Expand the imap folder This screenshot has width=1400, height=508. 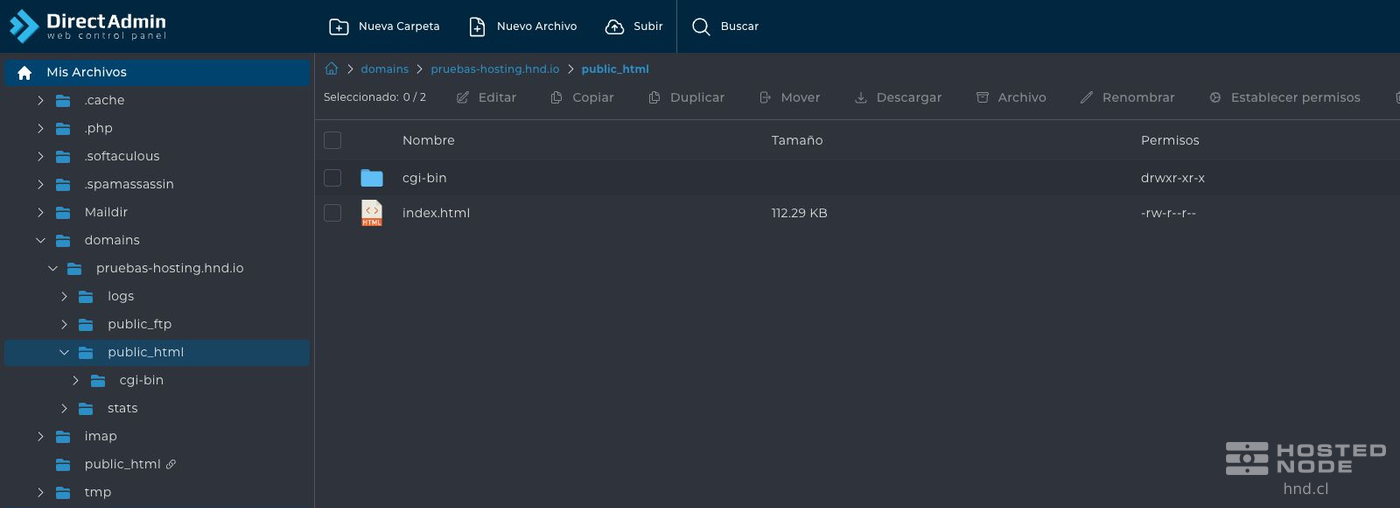pyautogui.click(x=41, y=437)
